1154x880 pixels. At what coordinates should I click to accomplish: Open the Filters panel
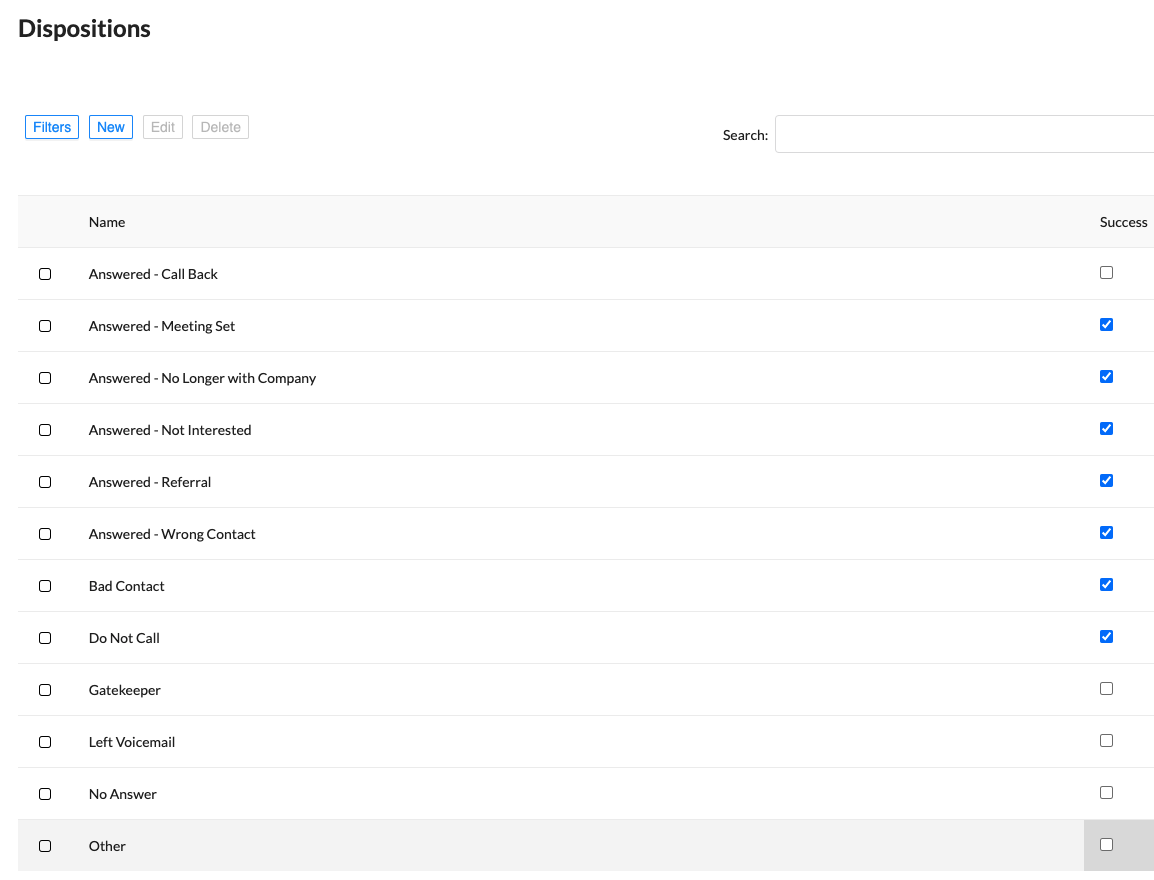click(x=52, y=127)
